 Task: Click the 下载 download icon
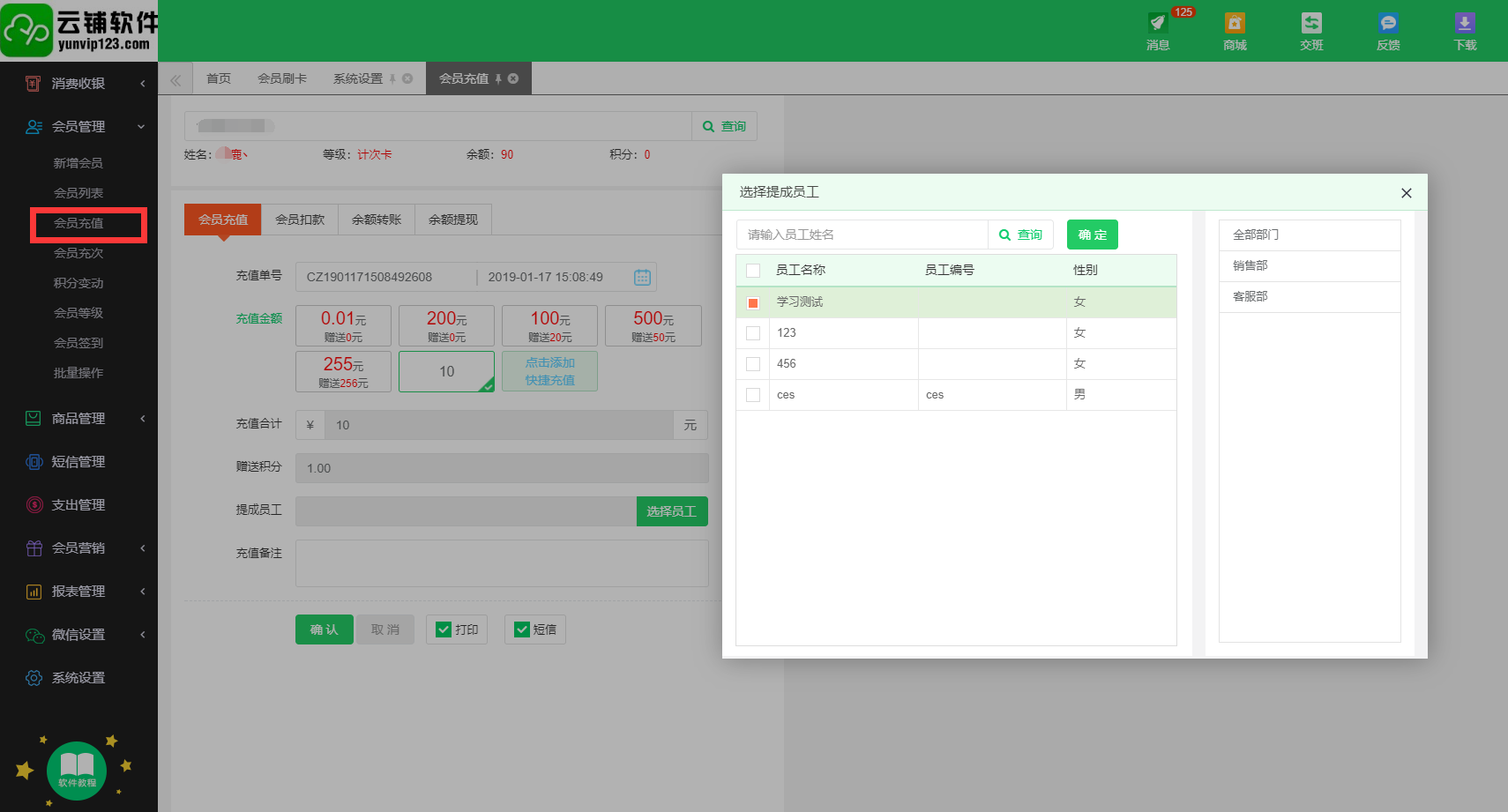[1465, 23]
